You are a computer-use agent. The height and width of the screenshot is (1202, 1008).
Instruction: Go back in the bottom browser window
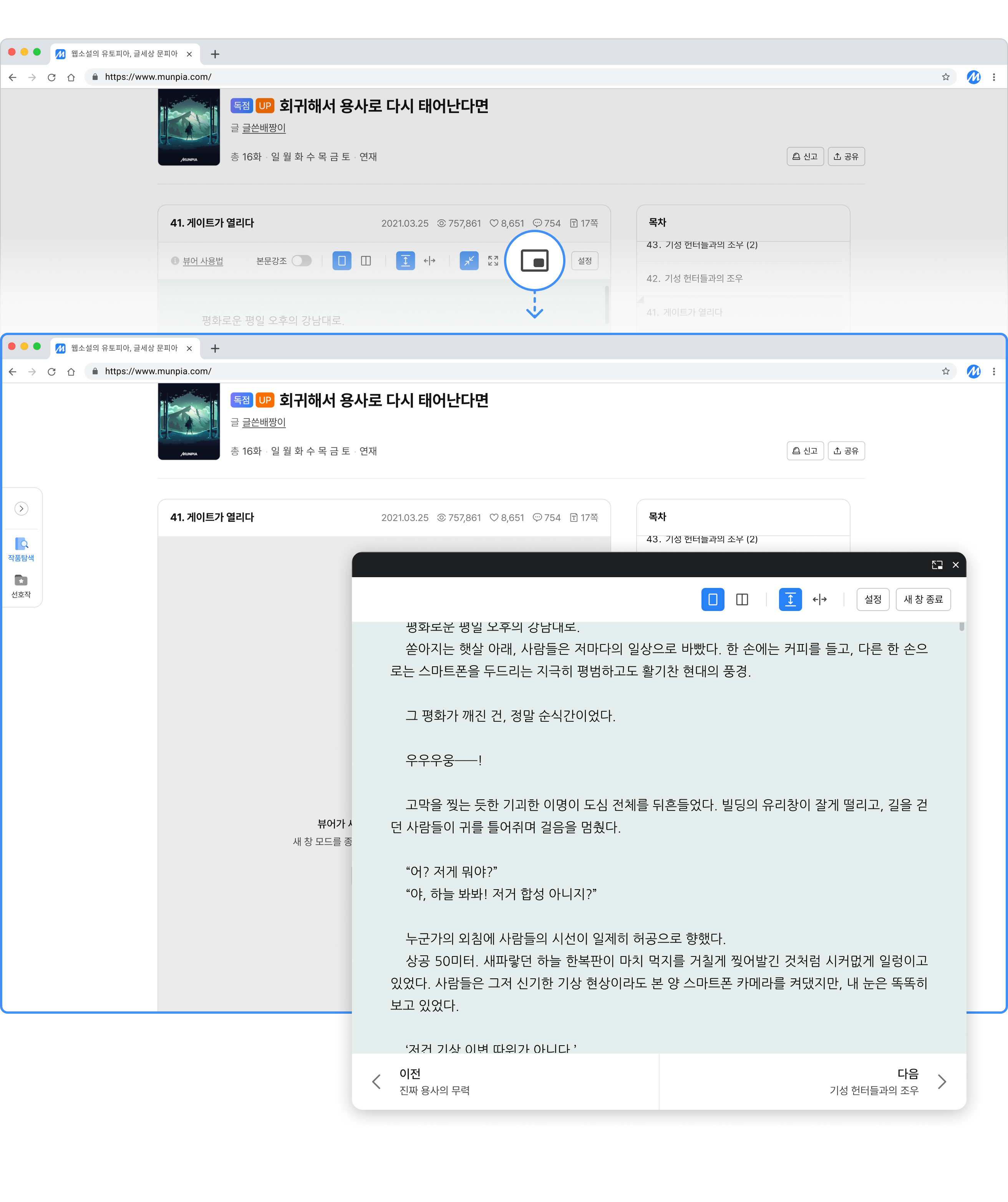coord(13,372)
